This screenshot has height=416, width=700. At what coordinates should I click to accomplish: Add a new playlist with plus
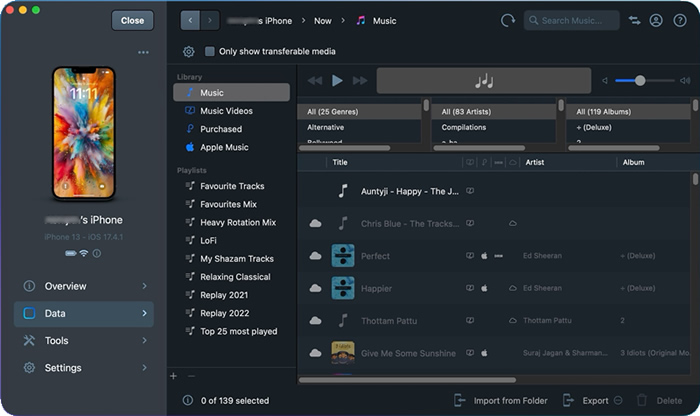pos(174,376)
